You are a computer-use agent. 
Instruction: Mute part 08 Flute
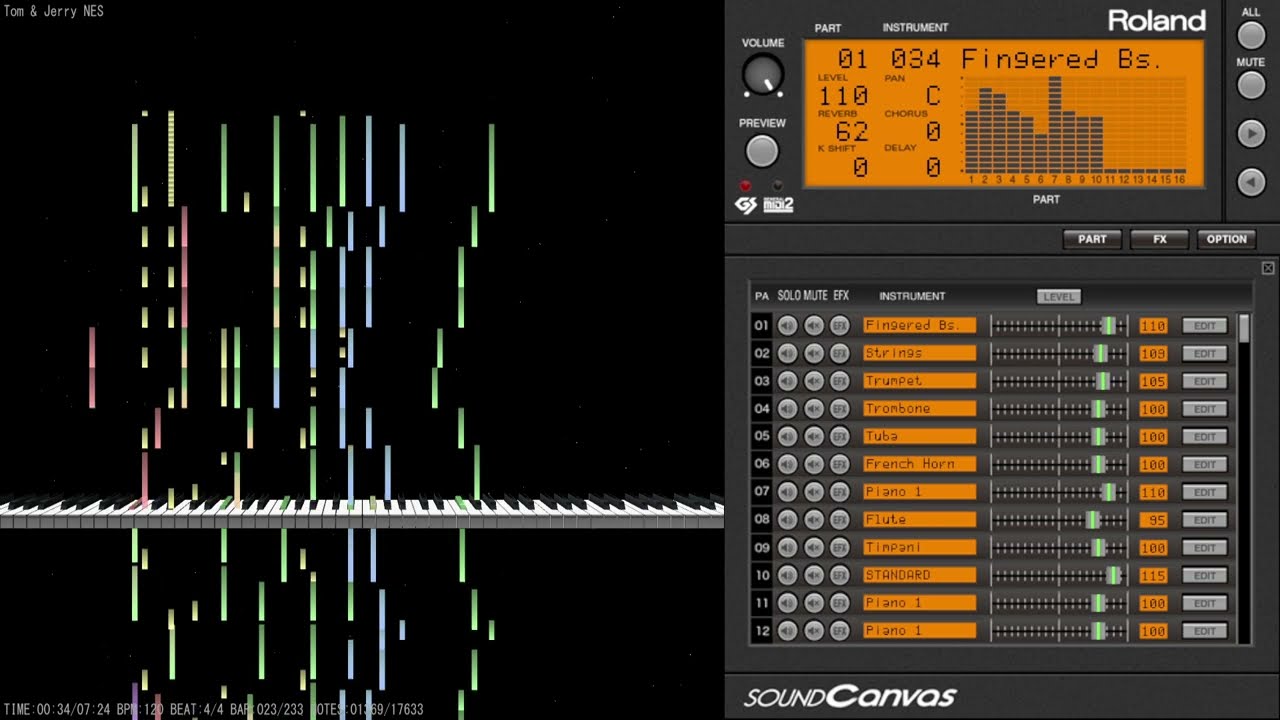(x=814, y=519)
